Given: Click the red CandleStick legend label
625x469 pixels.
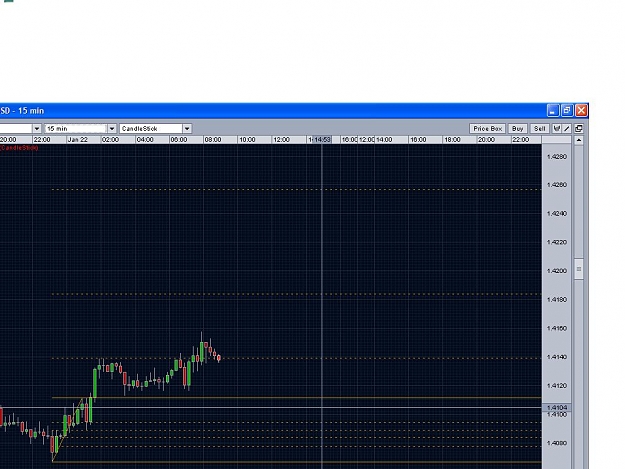Looking at the screenshot, I should (x=19, y=148).
